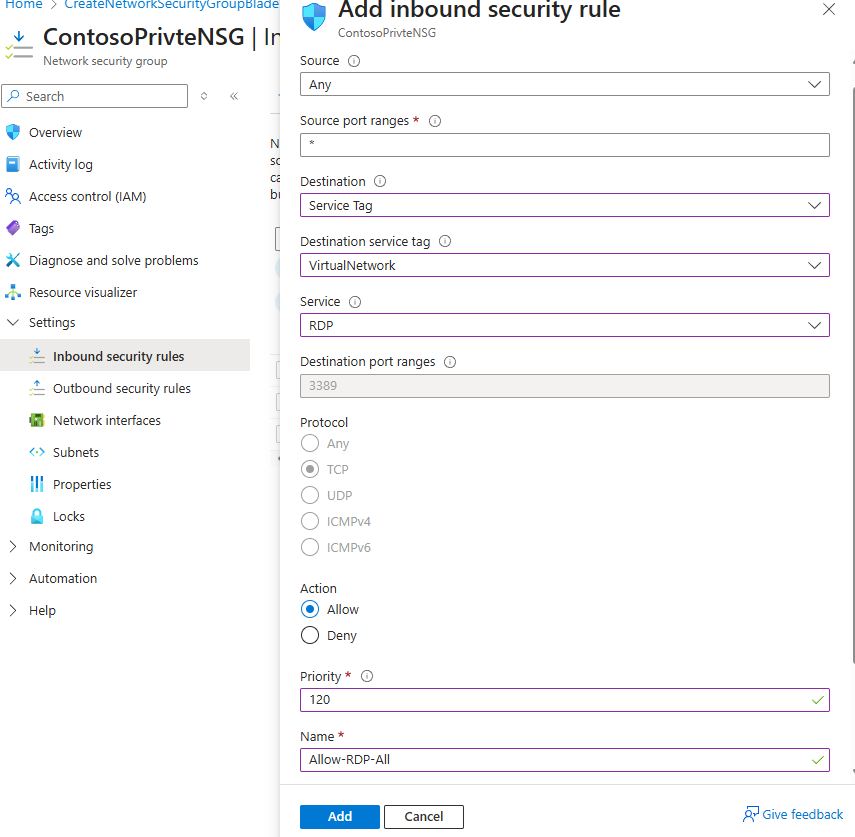Click the info icon next to Source

coord(354,61)
